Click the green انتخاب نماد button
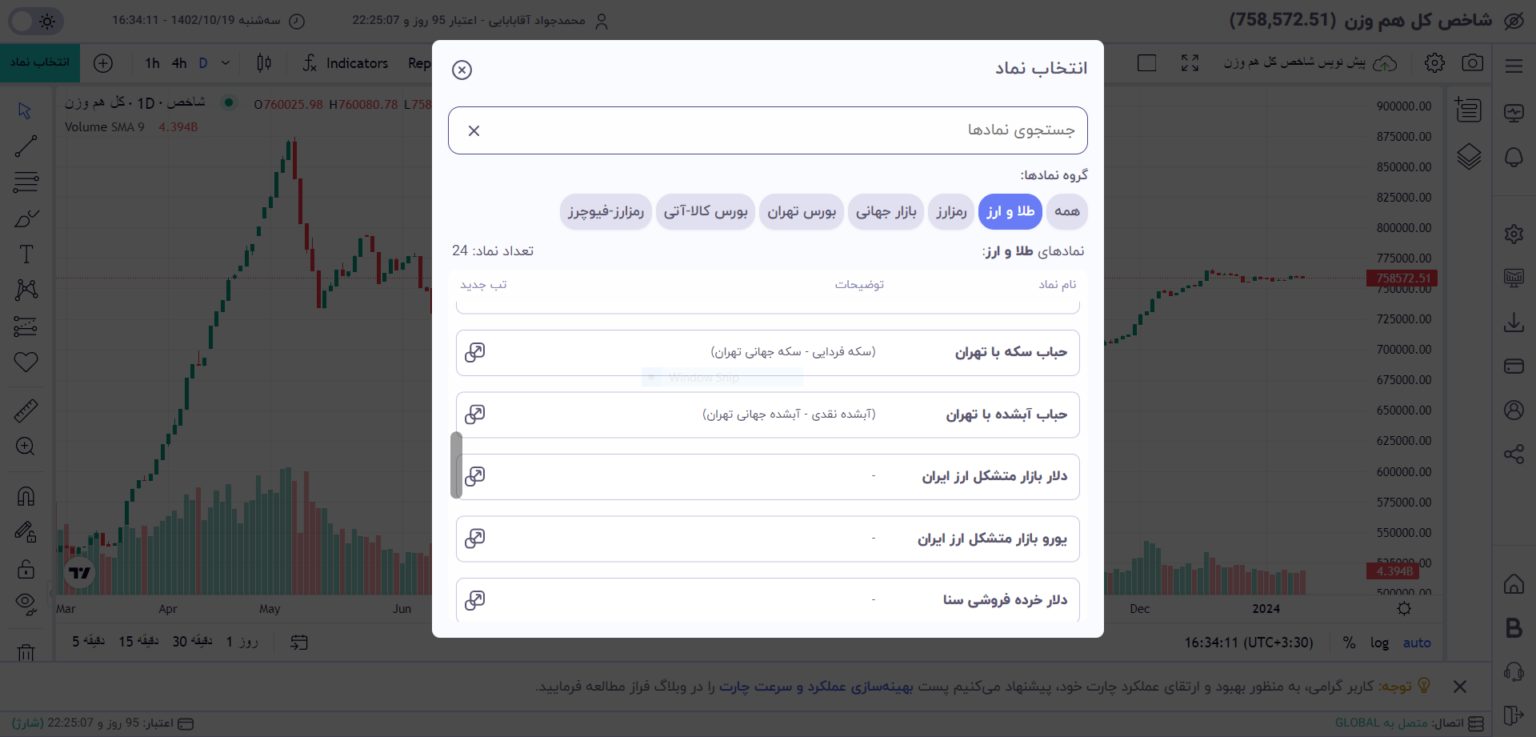This screenshot has height=737, width=1536. (40, 63)
